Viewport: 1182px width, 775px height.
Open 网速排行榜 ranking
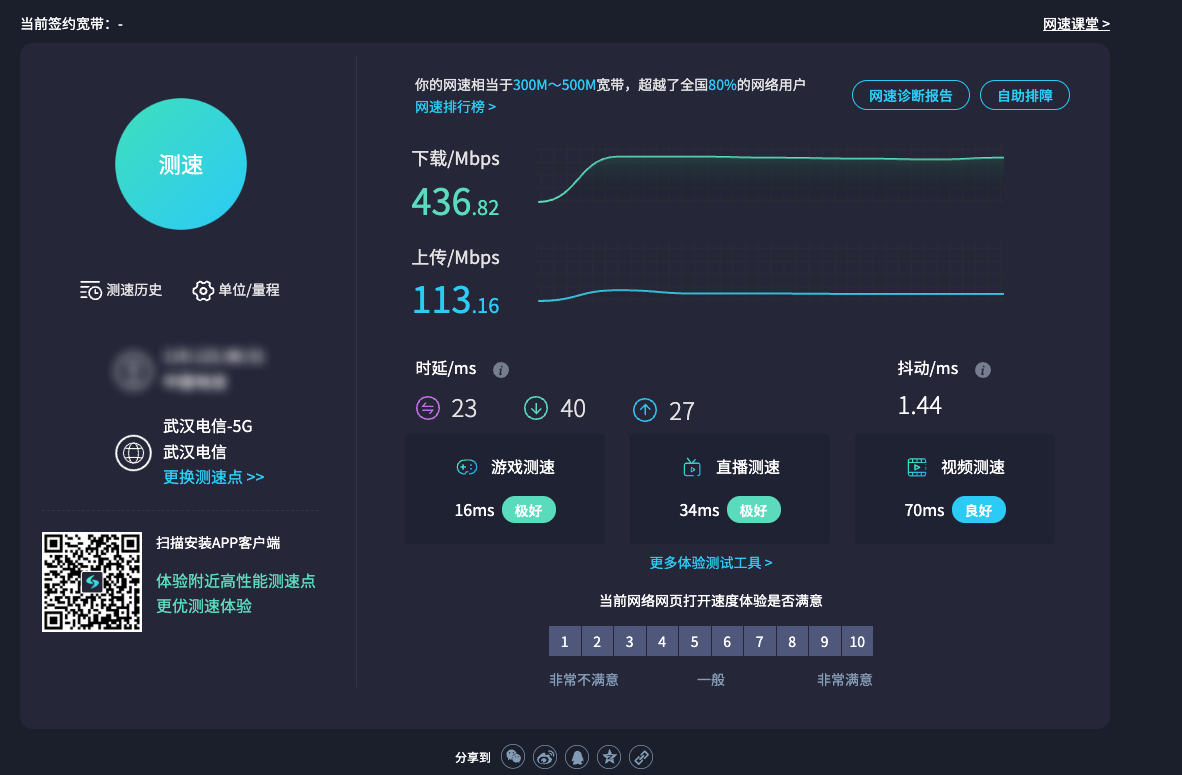tap(456, 106)
